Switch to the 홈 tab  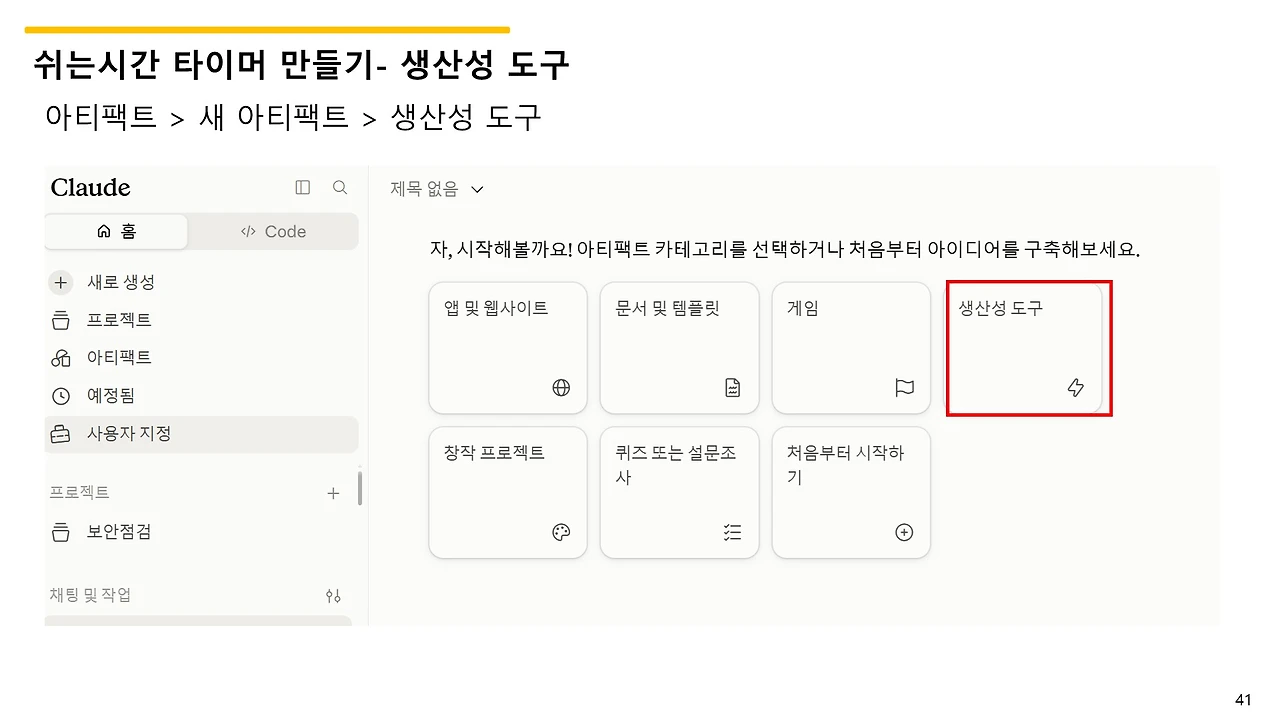pos(116,231)
